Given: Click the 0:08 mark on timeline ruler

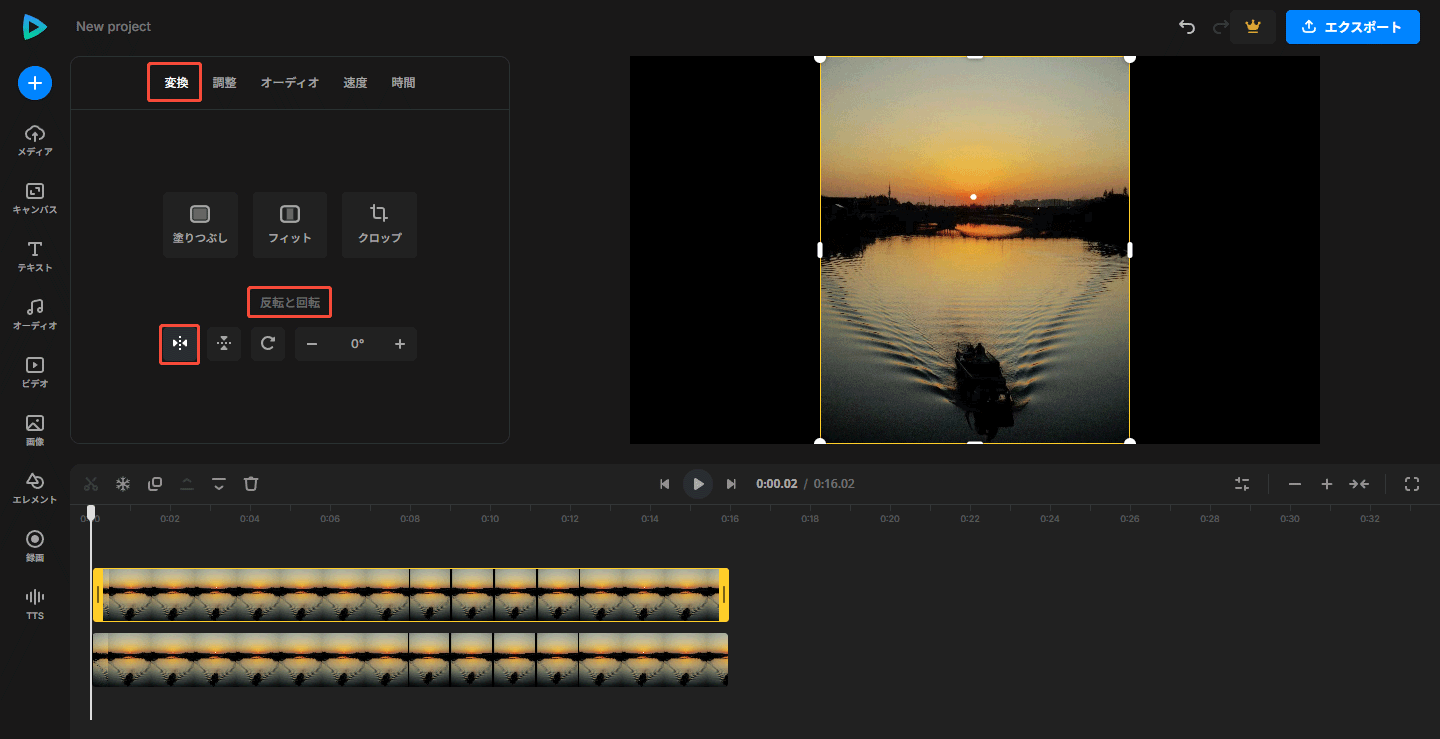Looking at the screenshot, I should click(x=410, y=519).
